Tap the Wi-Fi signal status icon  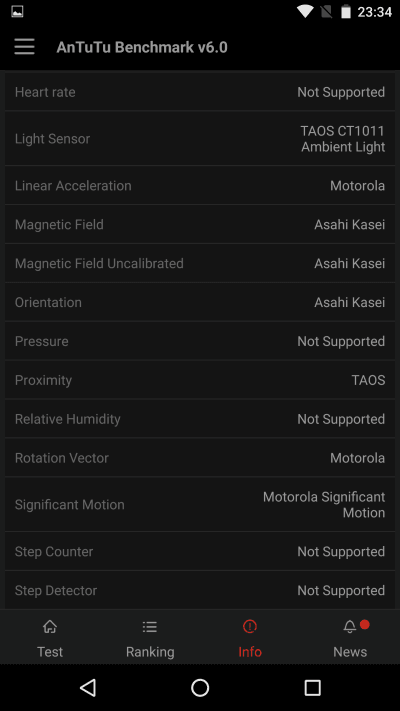305,11
